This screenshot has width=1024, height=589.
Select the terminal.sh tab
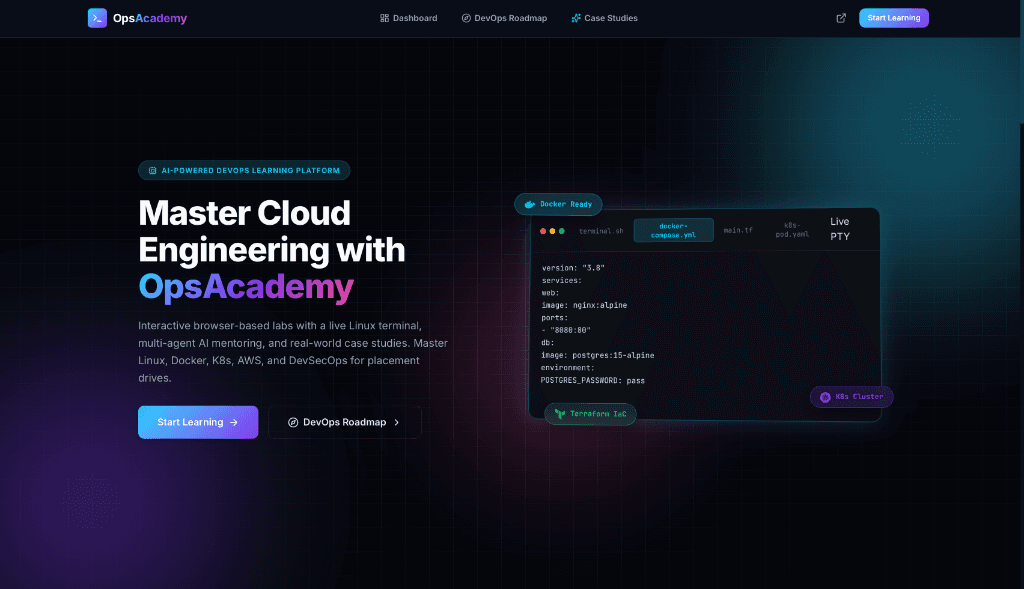(601, 231)
